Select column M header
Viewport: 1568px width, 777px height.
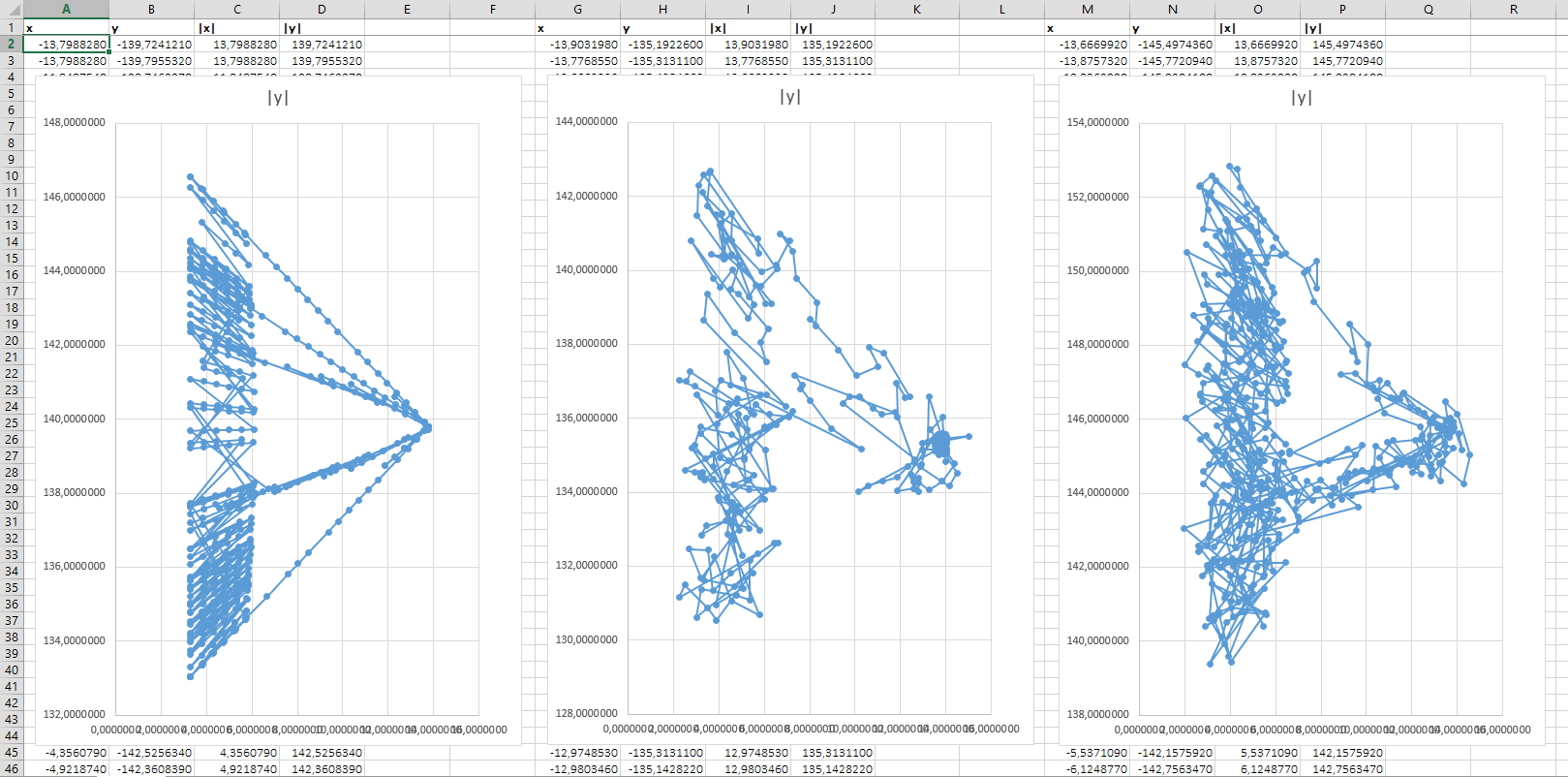[1088, 9]
